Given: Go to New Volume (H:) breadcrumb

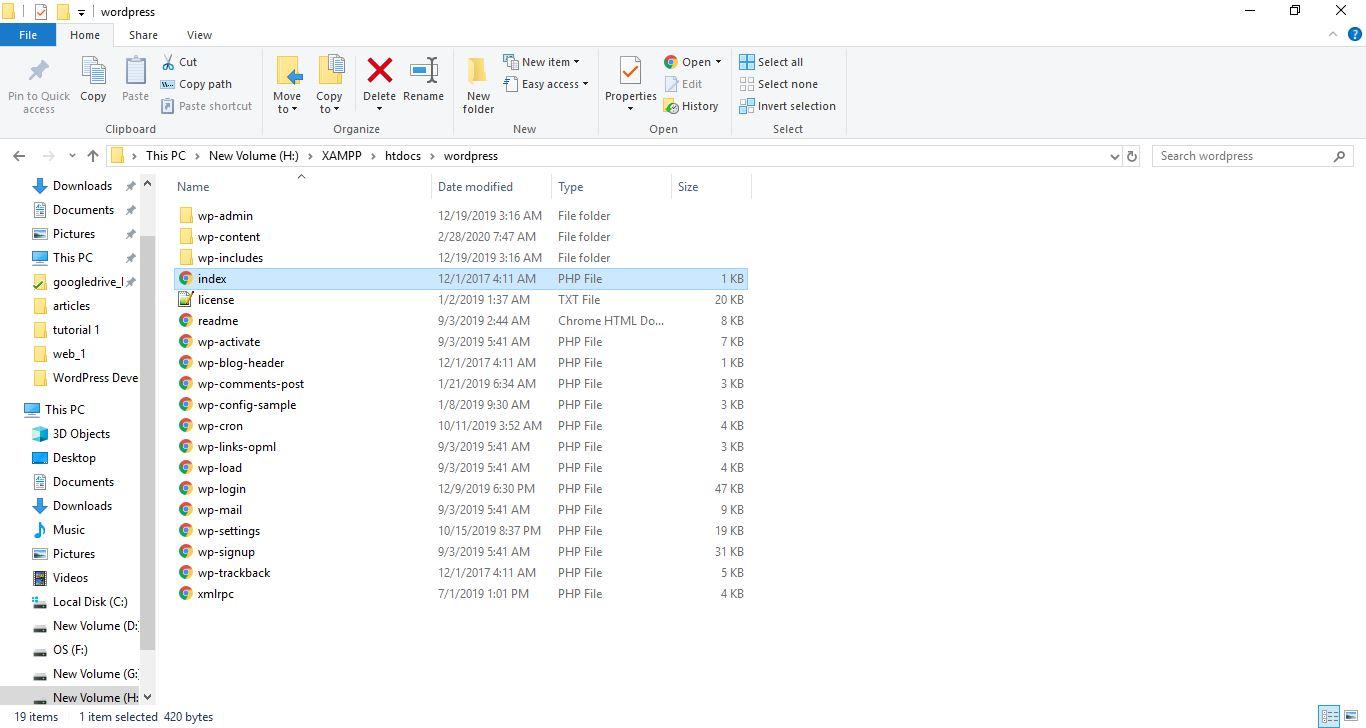Looking at the screenshot, I should point(254,156).
